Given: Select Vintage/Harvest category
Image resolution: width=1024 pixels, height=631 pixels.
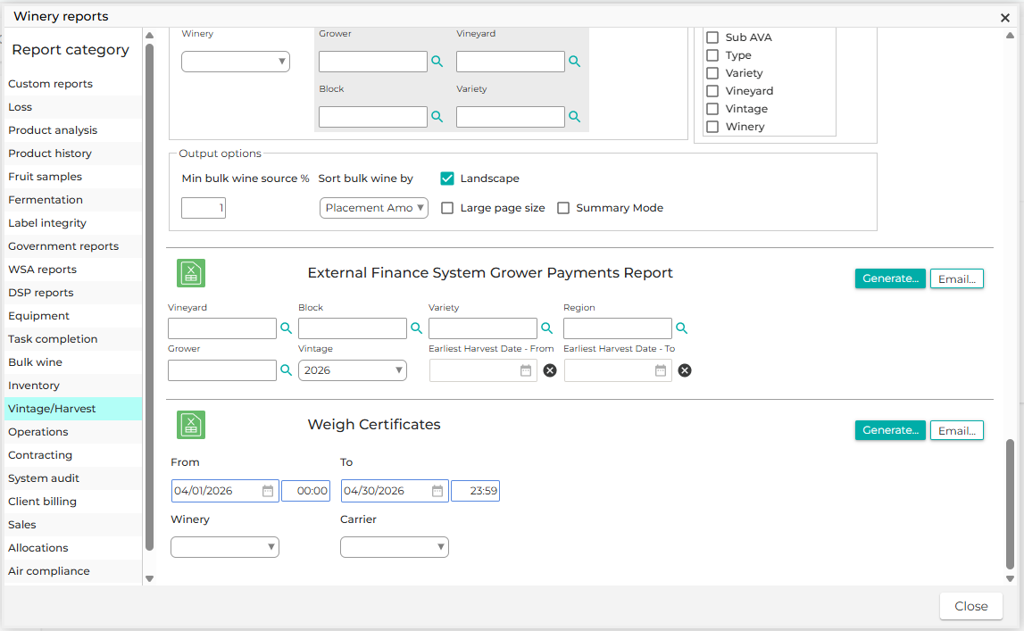Looking at the screenshot, I should tap(71, 408).
